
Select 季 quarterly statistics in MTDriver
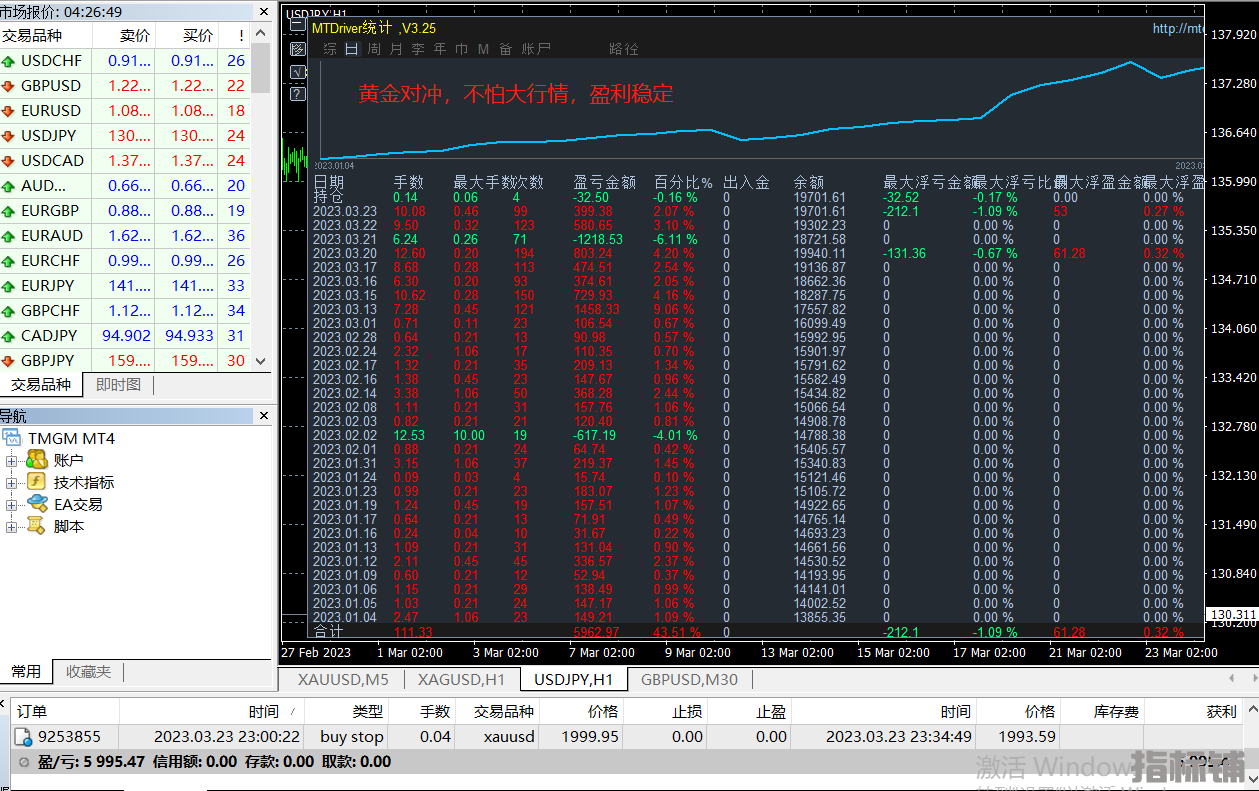tap(418, 49)
